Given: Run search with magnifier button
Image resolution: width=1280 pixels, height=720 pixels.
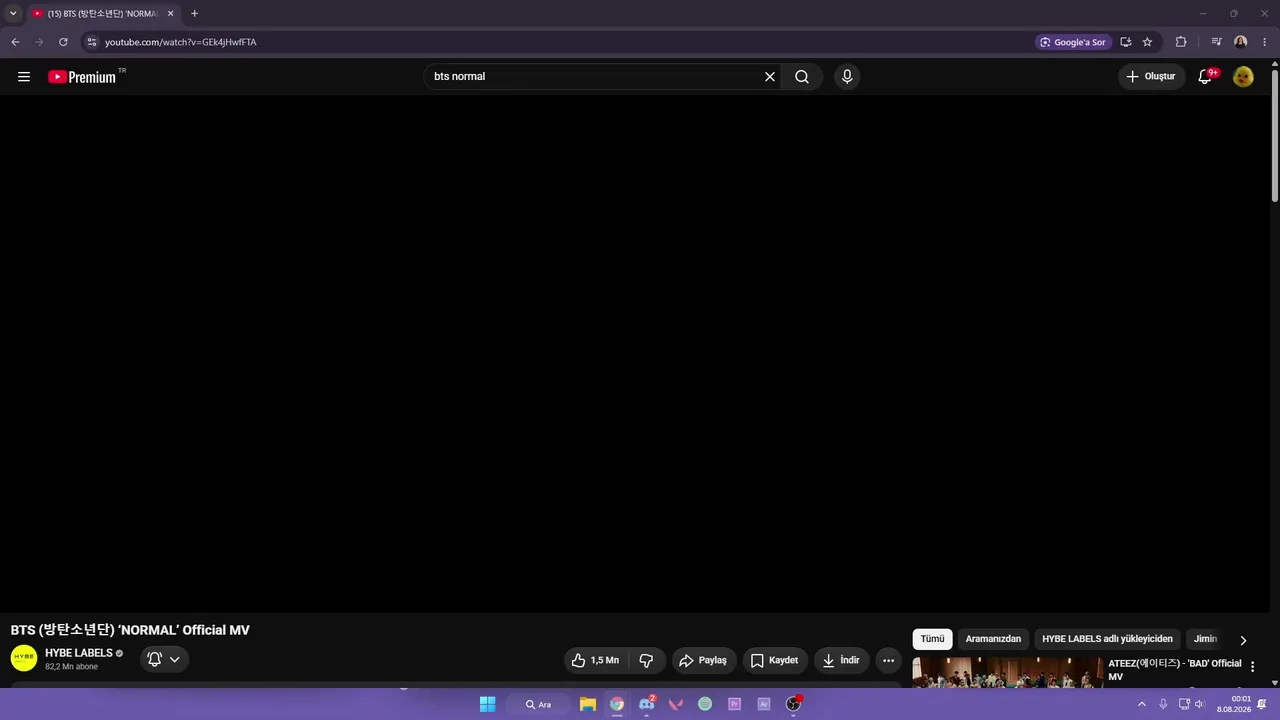Looking at the screenshot, I should (x=802, y=77).
